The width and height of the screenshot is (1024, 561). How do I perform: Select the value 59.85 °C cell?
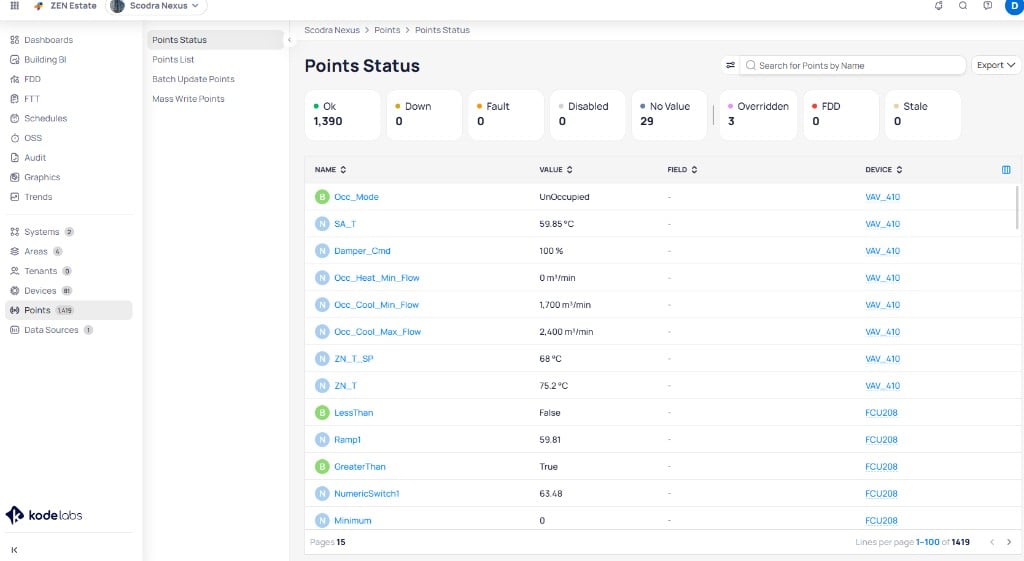(x=556, y=224)
